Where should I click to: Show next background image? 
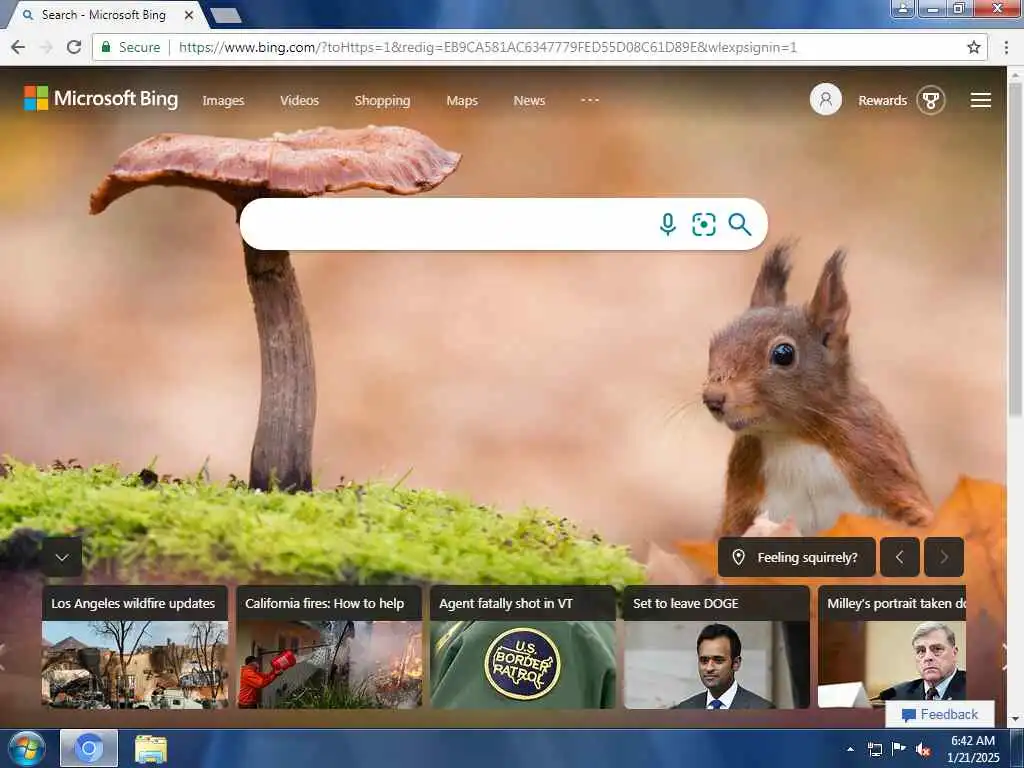point(944,557)
